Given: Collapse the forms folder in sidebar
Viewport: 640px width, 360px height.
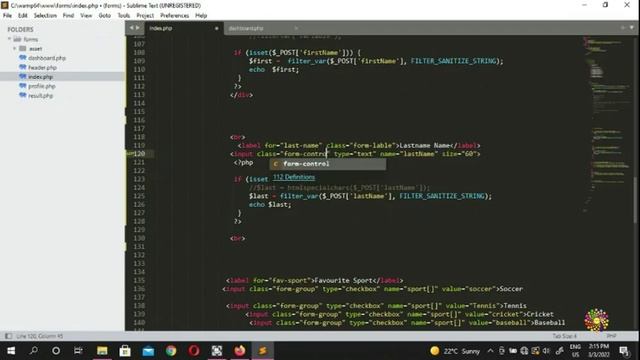Looking at the screenshot, I should click(9, 39).
